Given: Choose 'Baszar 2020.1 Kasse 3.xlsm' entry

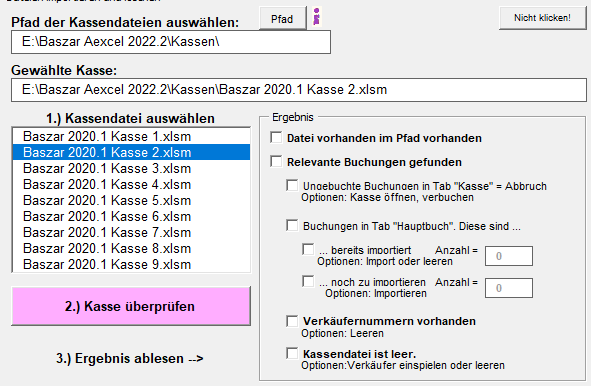Looking at the screenshot, I should coord(131,168).
